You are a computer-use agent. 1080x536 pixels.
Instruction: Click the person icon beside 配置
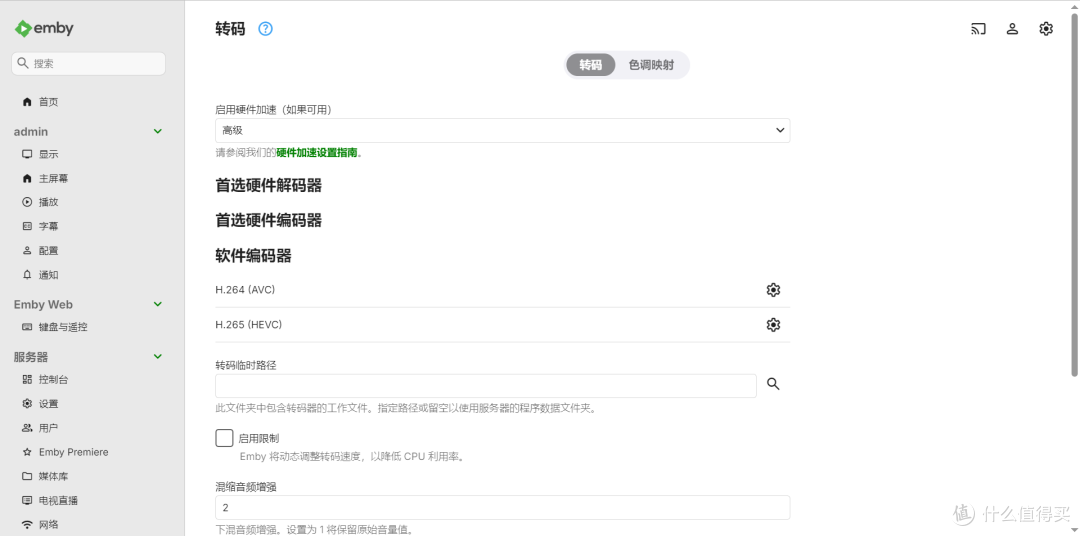[x=27, y=251]
